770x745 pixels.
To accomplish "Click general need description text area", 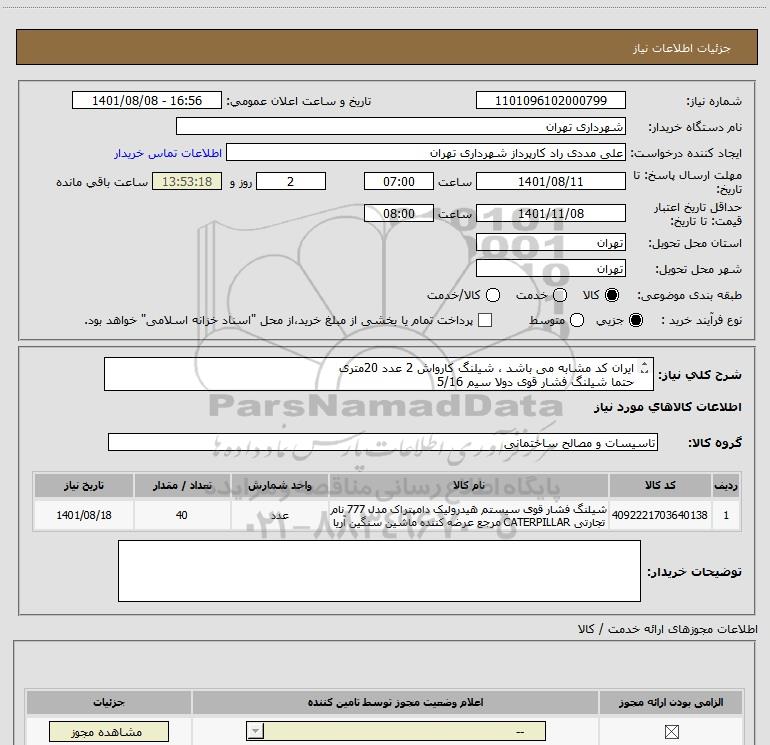I will [x=379, y=374].
